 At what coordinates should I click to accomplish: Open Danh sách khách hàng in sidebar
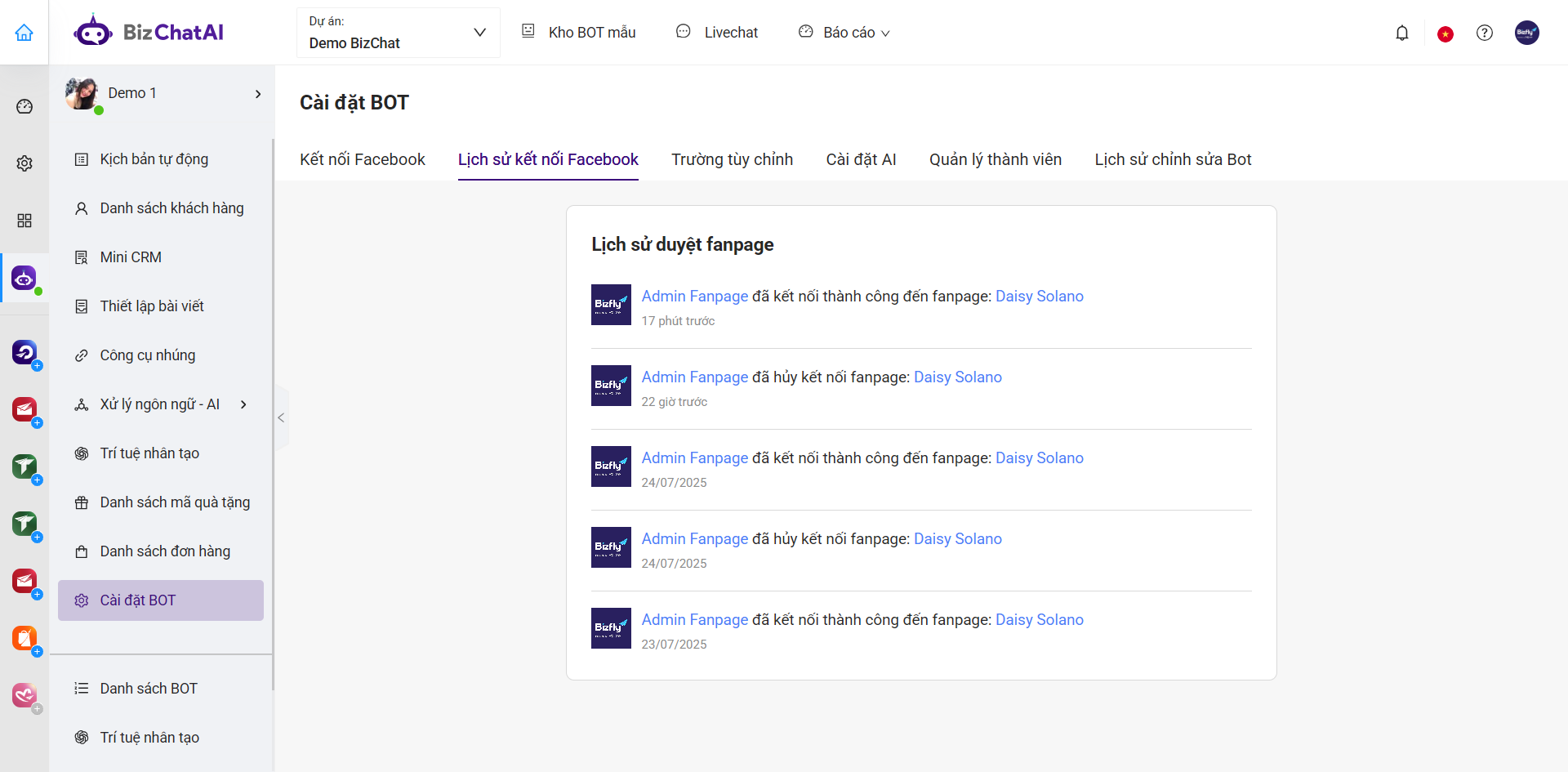pyautogui.click(x=171, y=208)
